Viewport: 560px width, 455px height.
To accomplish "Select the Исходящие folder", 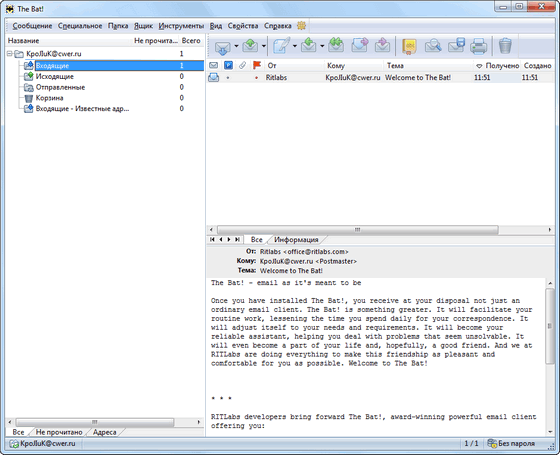I will click(55, 76).
